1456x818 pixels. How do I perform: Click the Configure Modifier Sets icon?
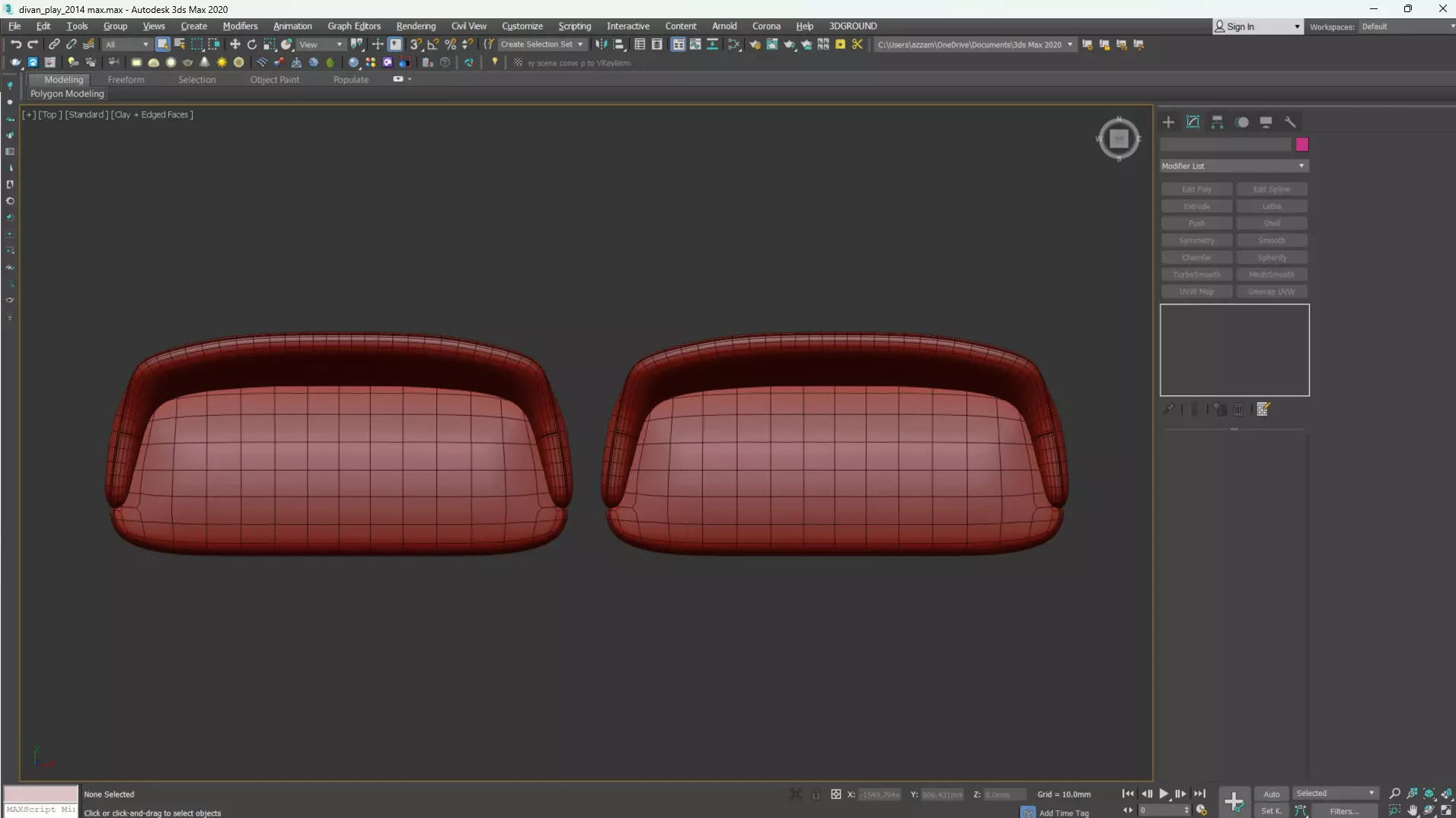coord(1263,409)
